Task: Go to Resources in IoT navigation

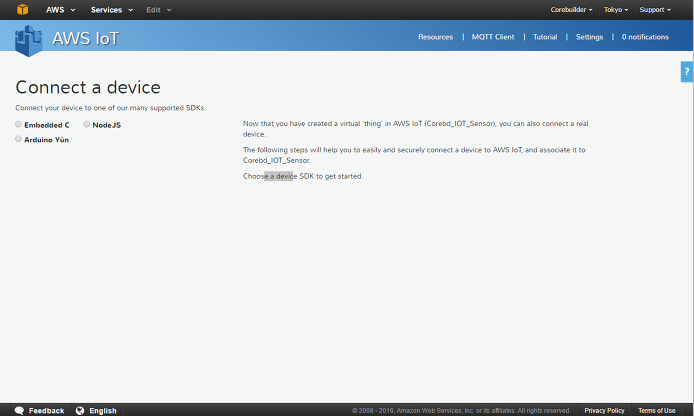Action: [x=436, y=37]
